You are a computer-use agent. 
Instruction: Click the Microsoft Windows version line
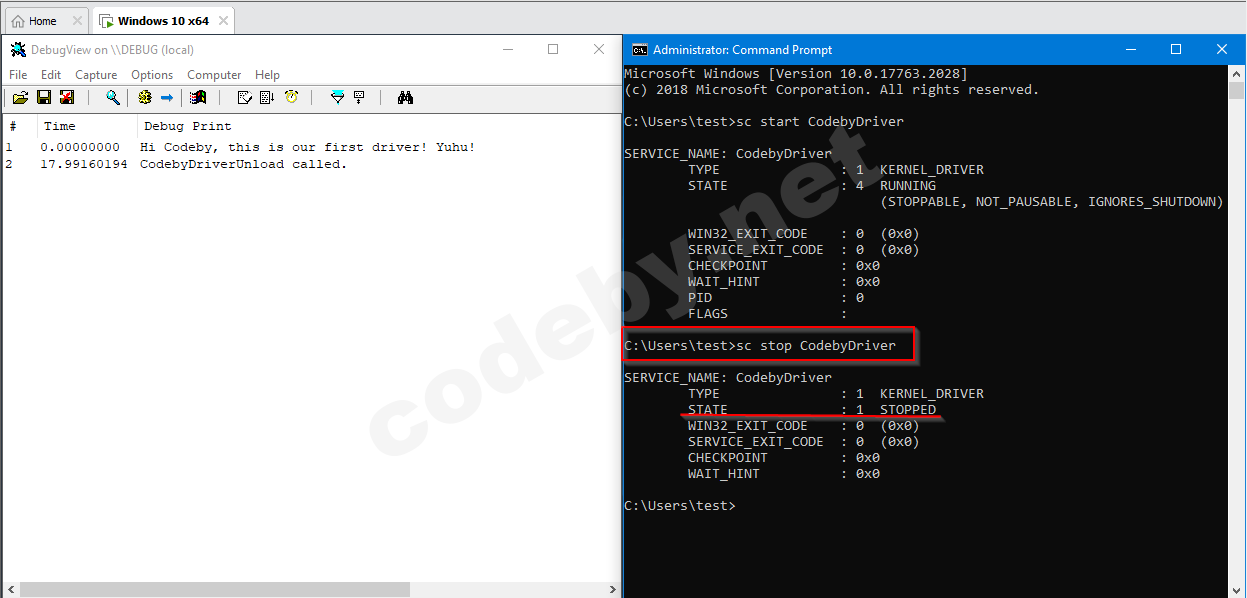pos(796,73)
